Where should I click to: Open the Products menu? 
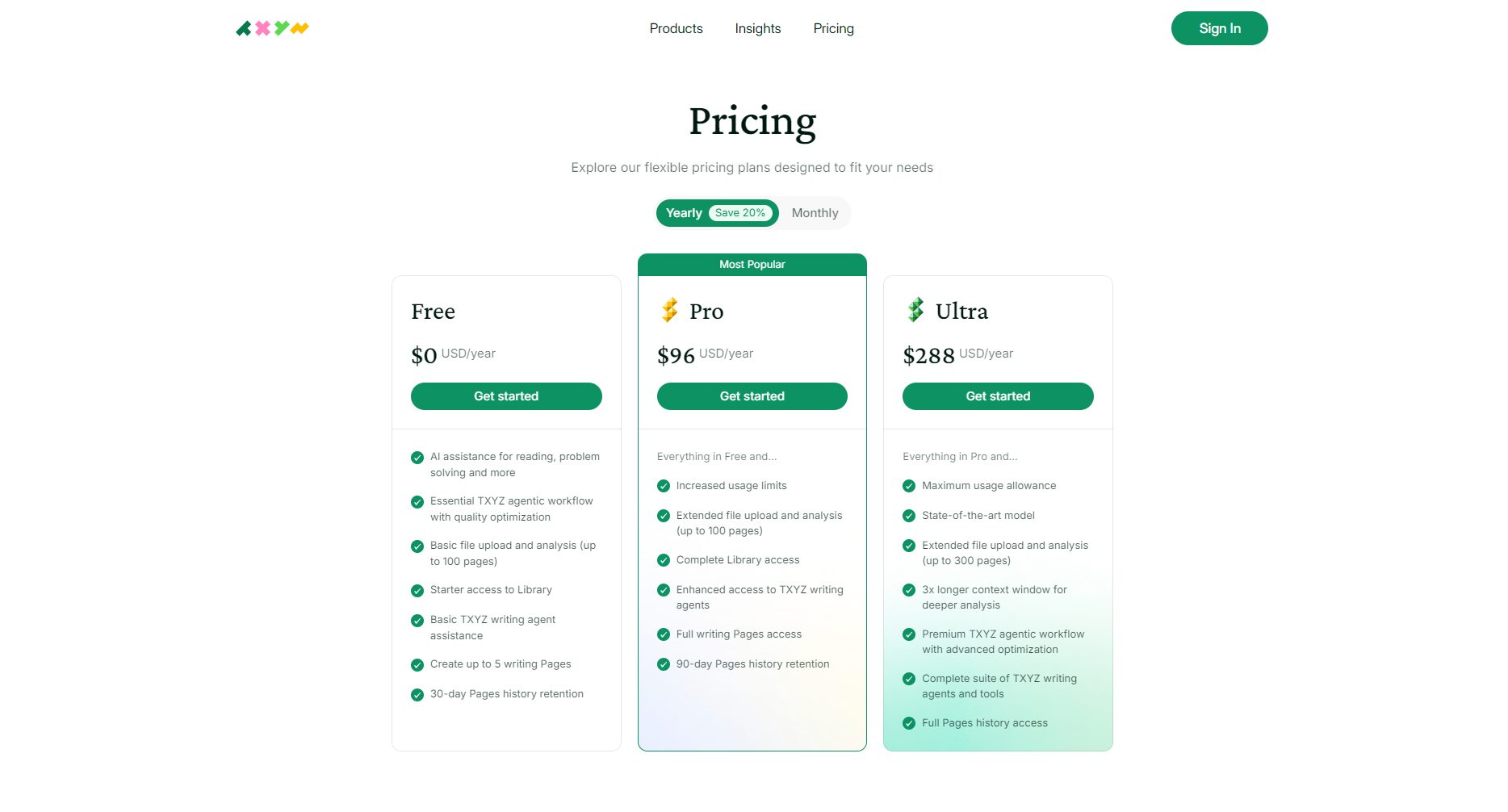(676, 28)
